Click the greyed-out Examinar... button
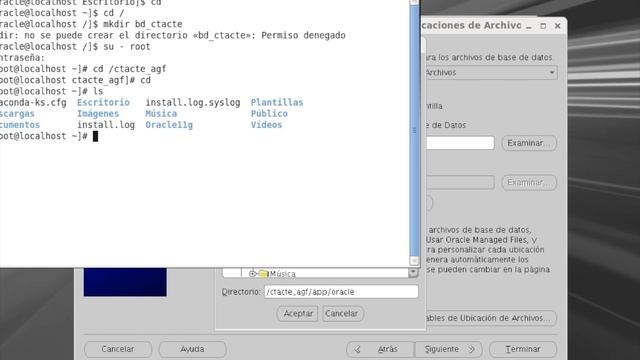This screenshot has width=640, height=360. tap(529, 182)
